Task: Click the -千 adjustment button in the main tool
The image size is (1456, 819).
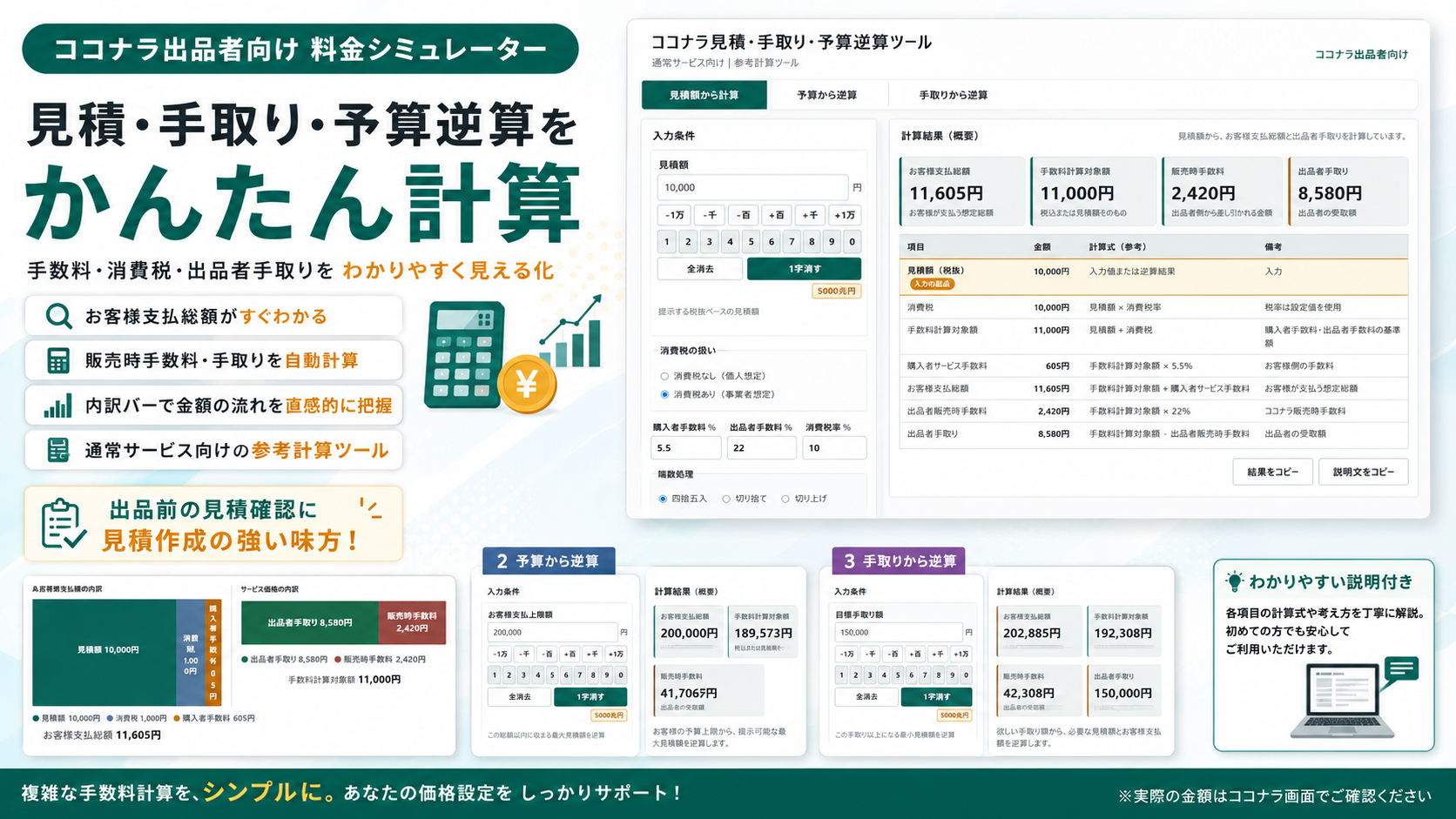Action: coord(710,215)
